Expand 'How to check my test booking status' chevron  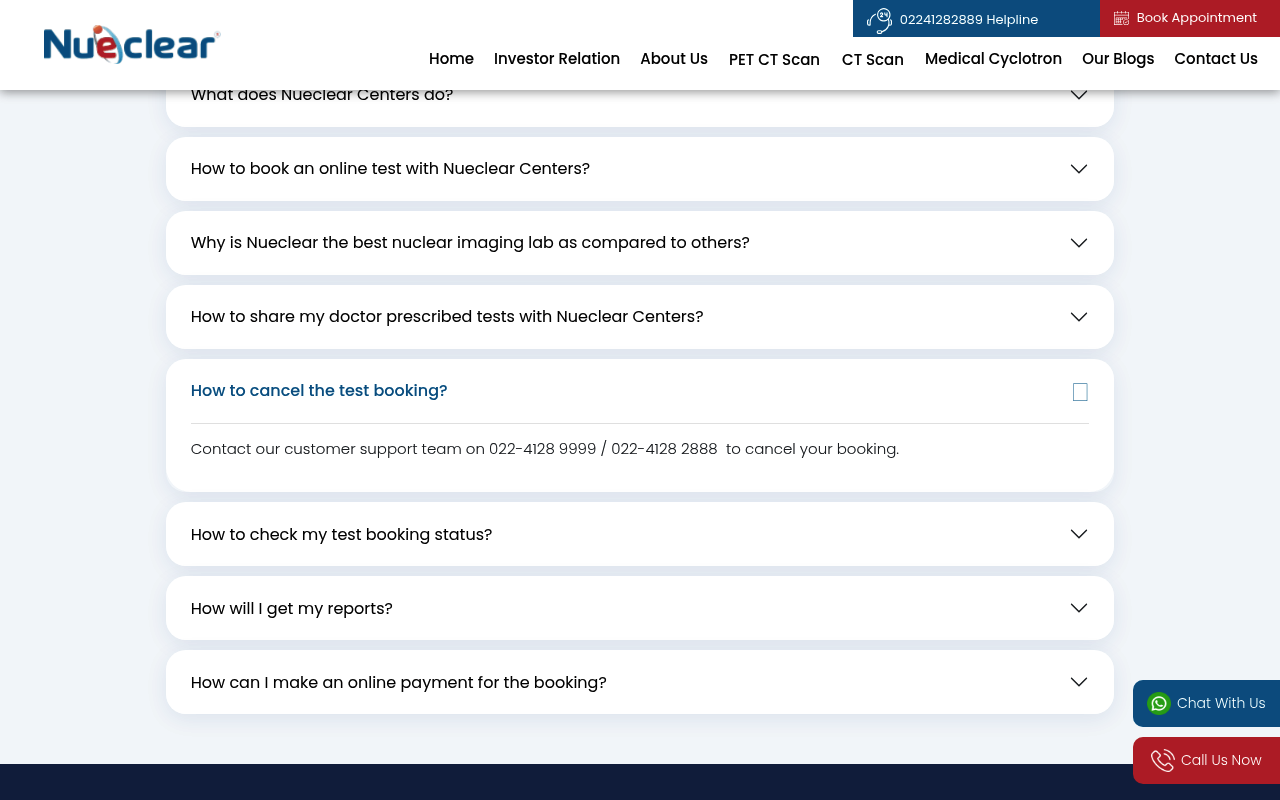[x=1079, y=534]
